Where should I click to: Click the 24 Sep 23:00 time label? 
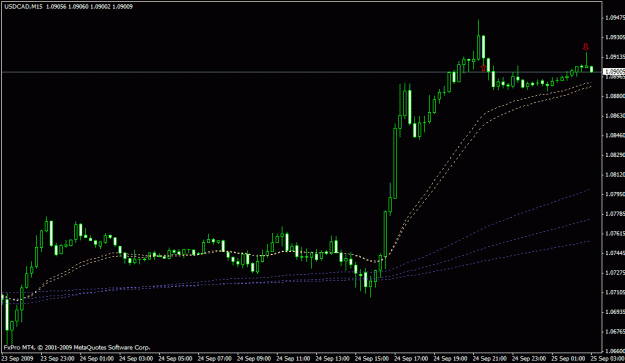[529, 359]
